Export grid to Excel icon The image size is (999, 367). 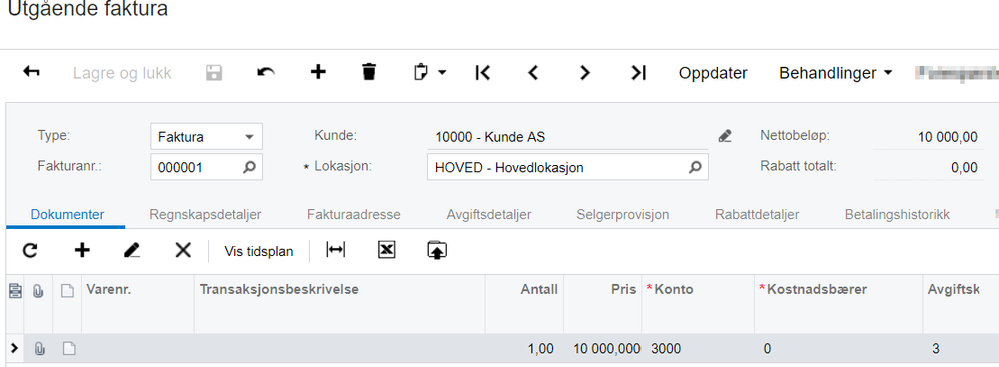point(386,250)
